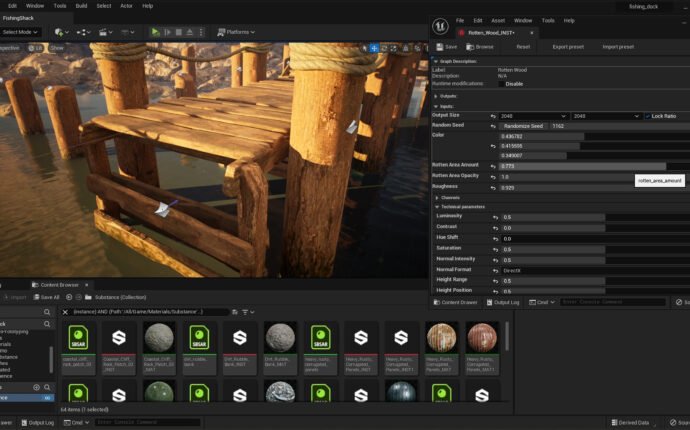Toggle the Lock Ratio checkbox
The image size is (690, 430).
point(647,116)
